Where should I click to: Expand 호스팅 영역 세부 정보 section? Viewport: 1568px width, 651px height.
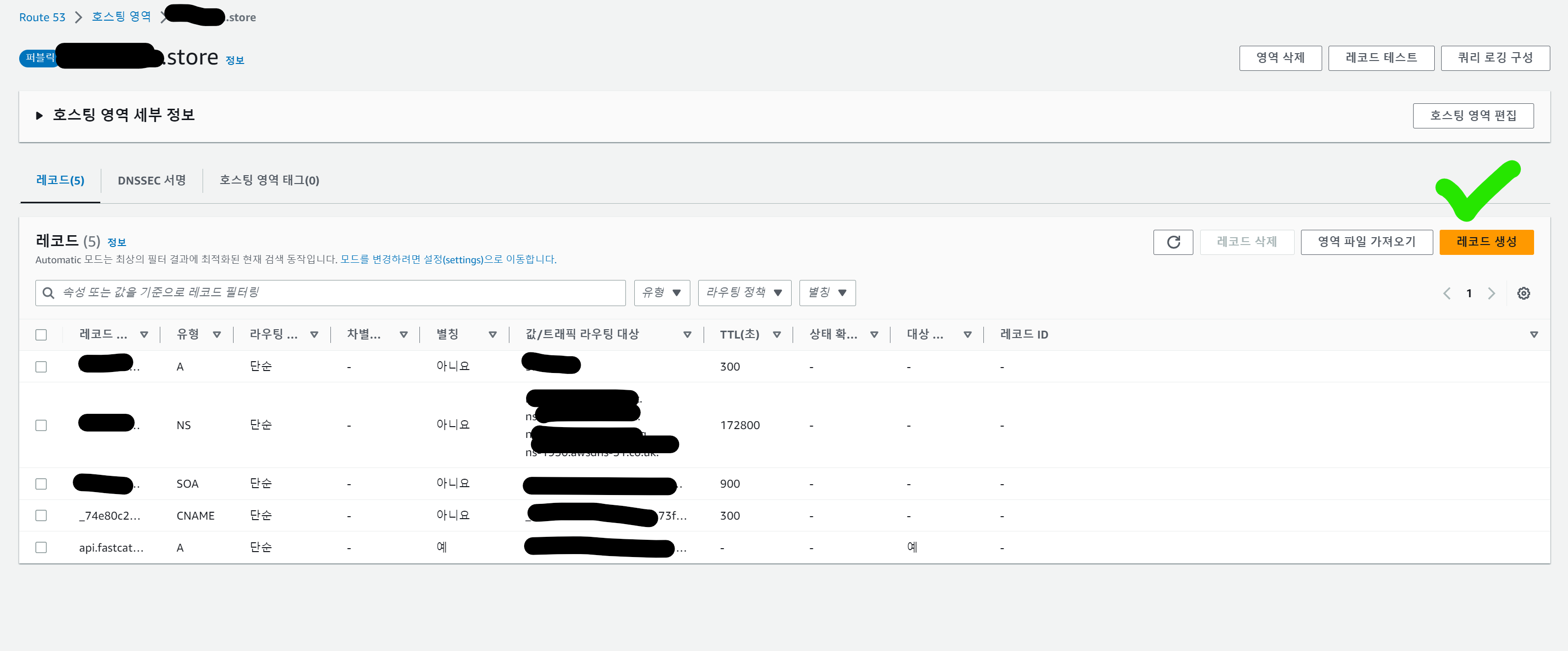[39, 115]
